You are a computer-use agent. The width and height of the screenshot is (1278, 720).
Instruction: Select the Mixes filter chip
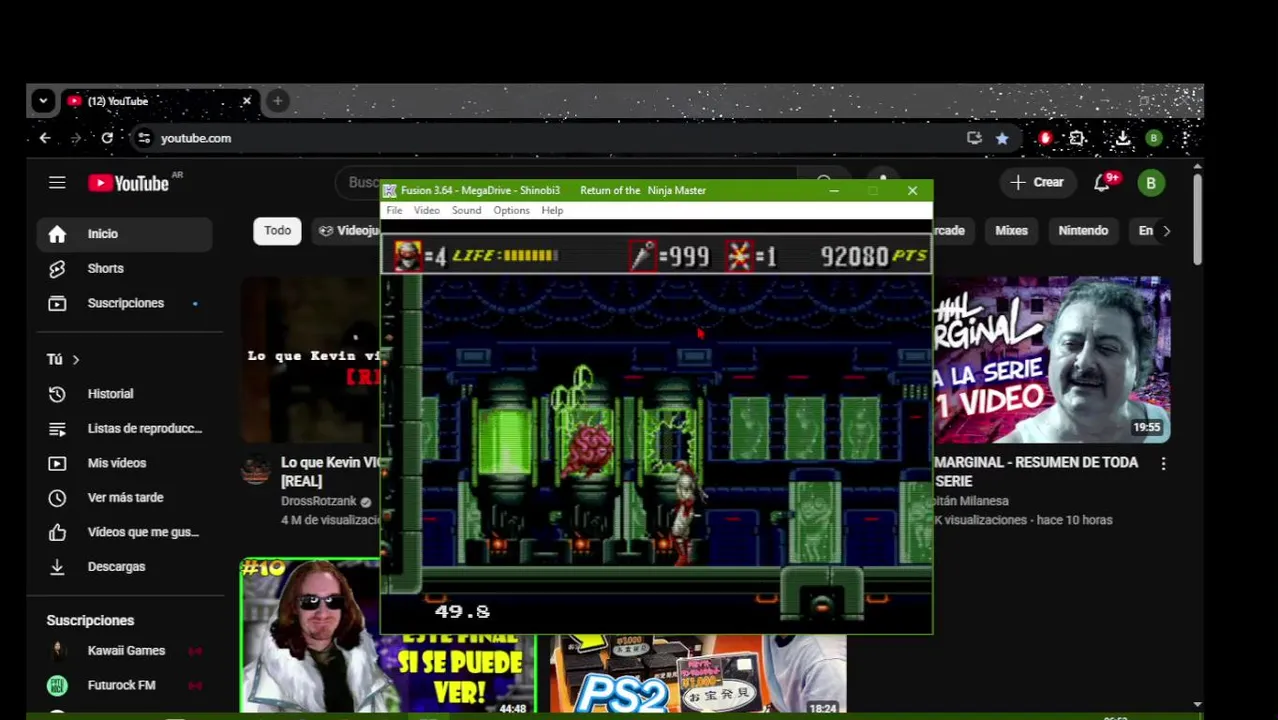pos(1011,231)
